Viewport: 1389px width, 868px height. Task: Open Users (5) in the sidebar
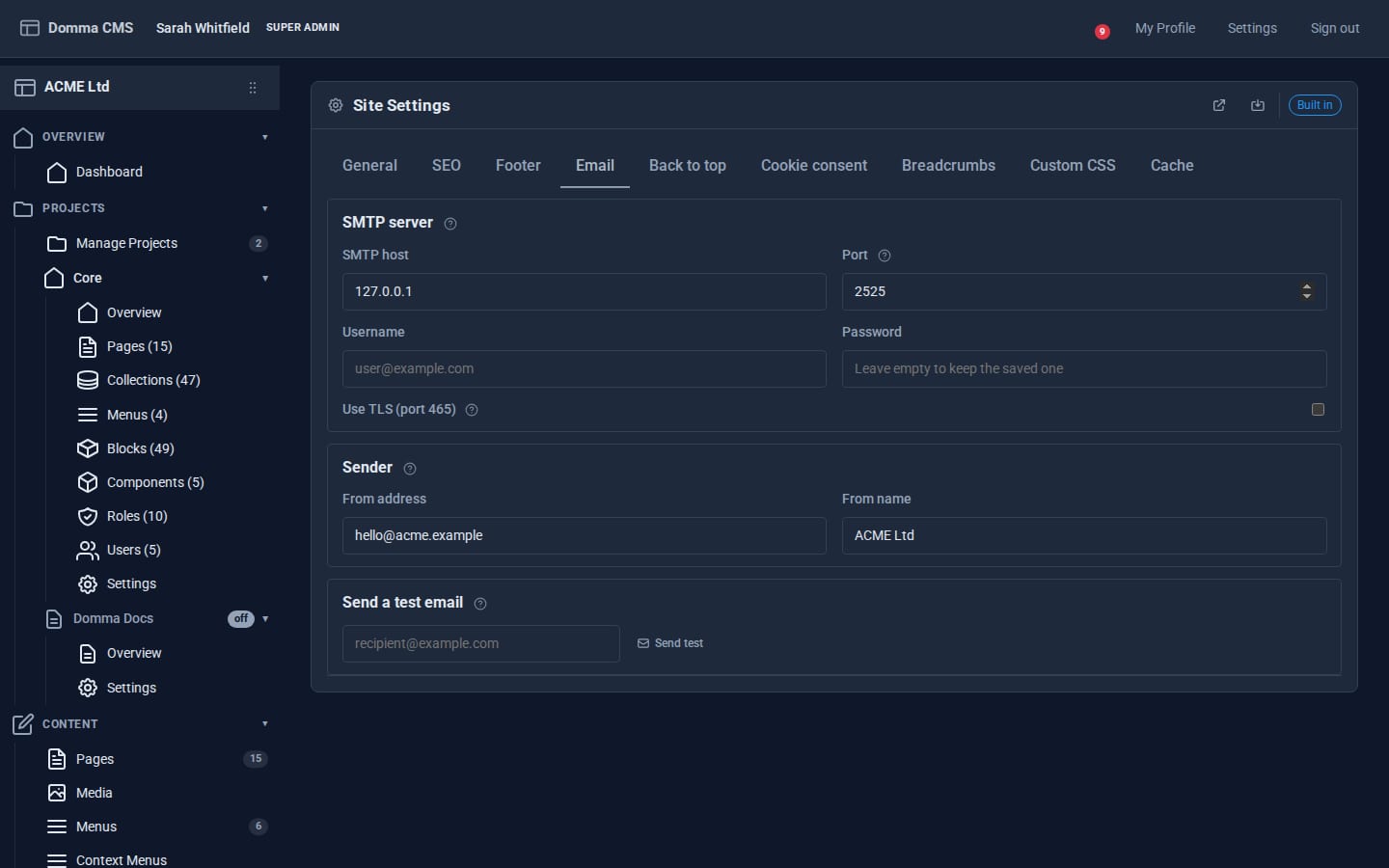click(119, 550)
